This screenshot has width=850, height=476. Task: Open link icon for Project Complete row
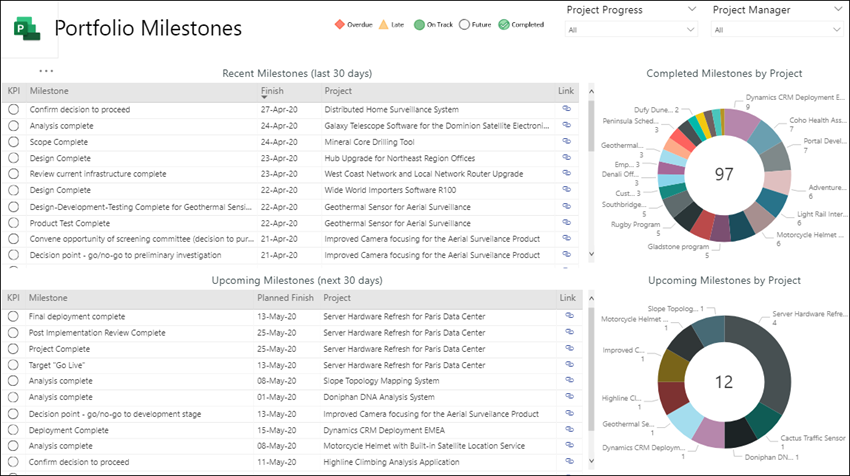(x=569, y=348)
